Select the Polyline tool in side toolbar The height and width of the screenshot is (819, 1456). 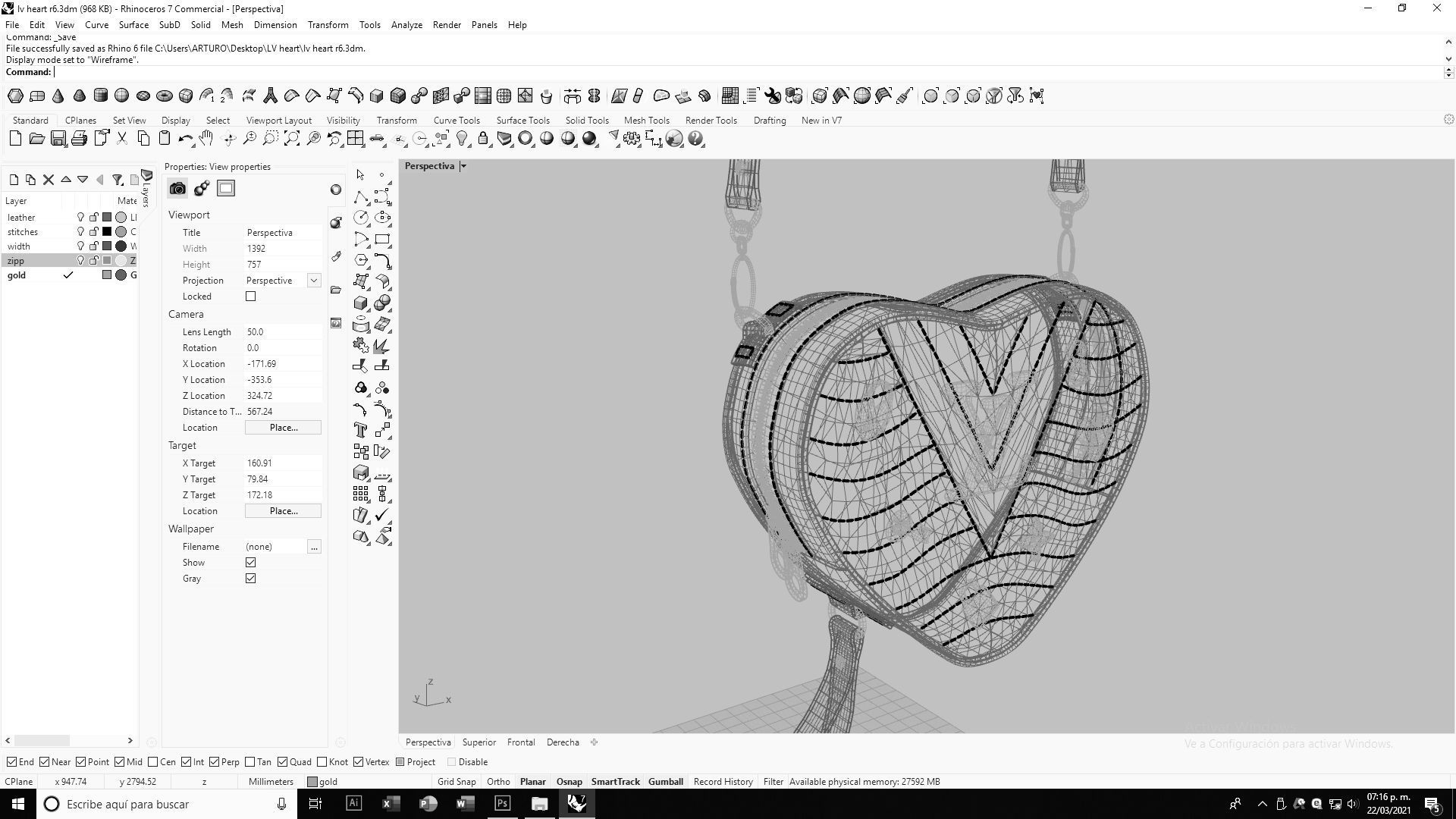point(360,197)
